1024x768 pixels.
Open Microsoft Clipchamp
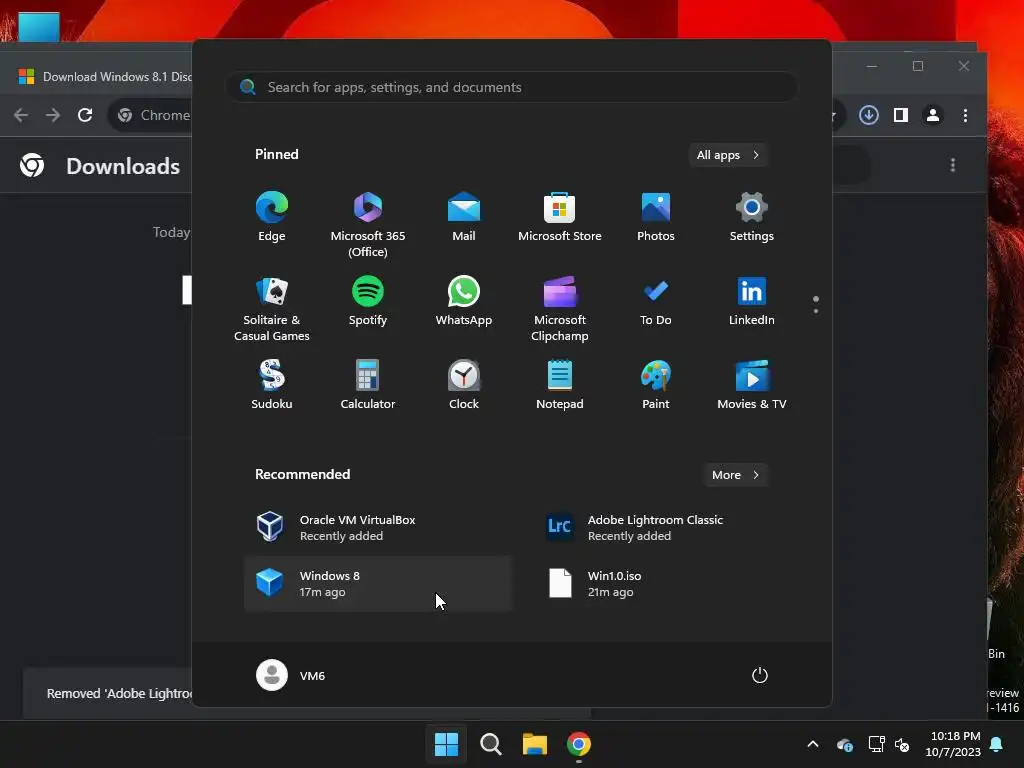click(560, 308)
